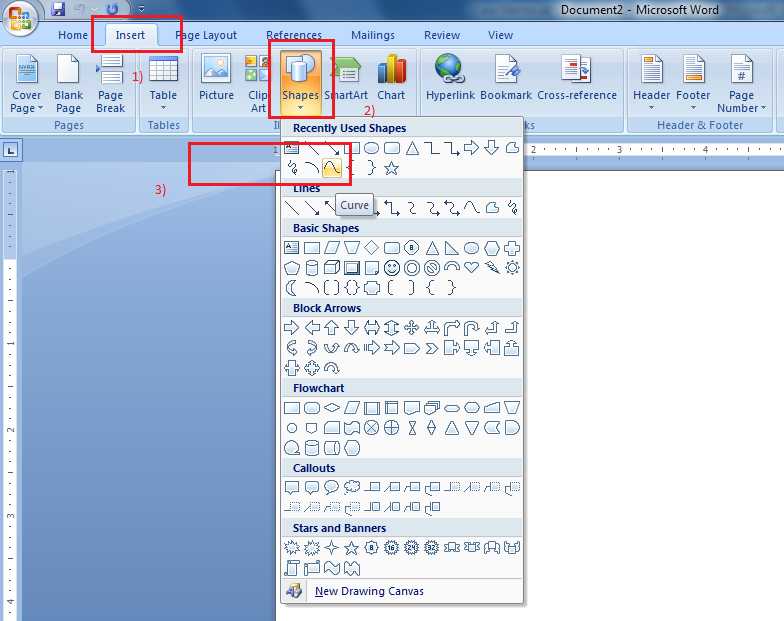Select the Lightning Bolt basic shape
Image resolution: width=784 pixels, height=621 pixels.
tap(492, 268)
